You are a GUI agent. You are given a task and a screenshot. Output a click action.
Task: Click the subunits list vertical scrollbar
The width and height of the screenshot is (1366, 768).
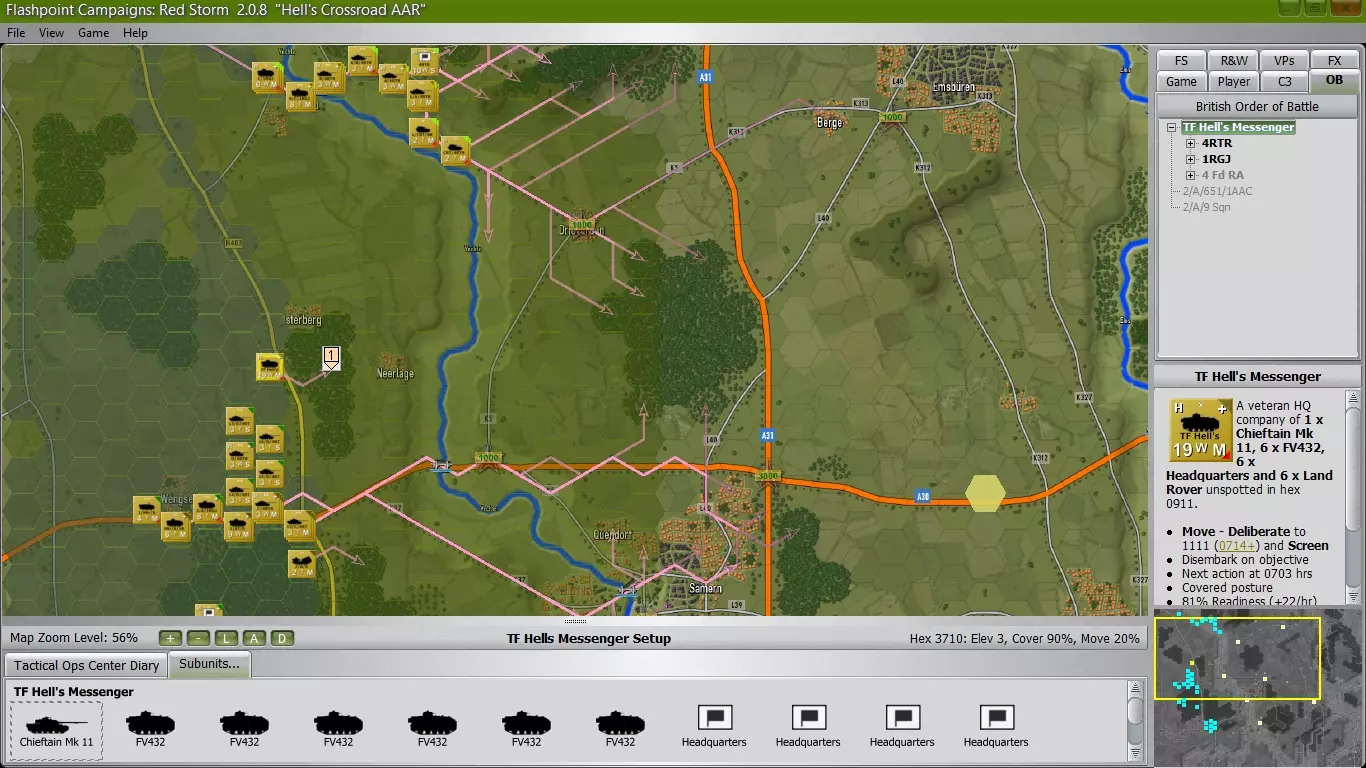[x=1135, y=720]
